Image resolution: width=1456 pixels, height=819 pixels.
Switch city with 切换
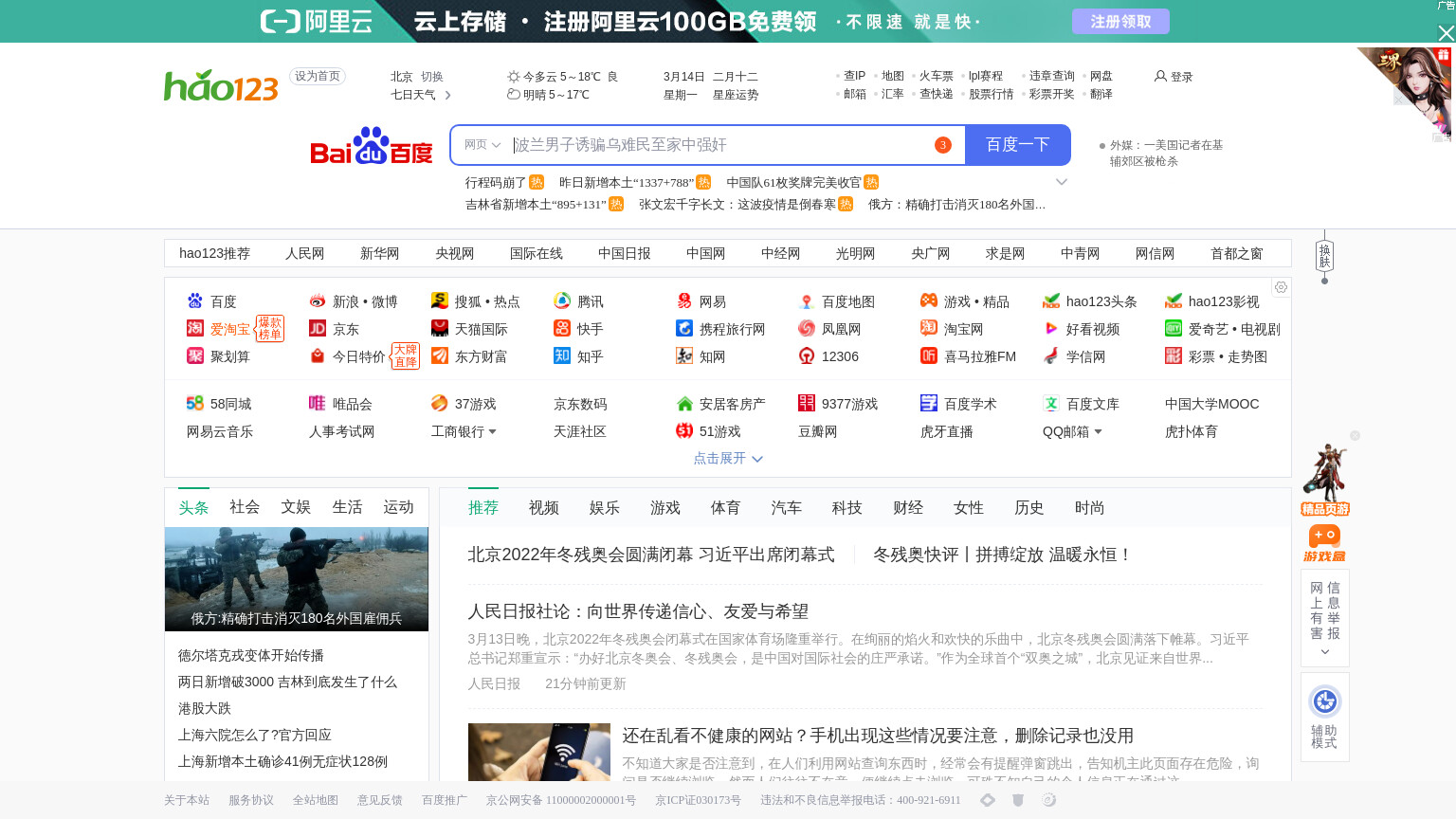[x=432, y=77]
